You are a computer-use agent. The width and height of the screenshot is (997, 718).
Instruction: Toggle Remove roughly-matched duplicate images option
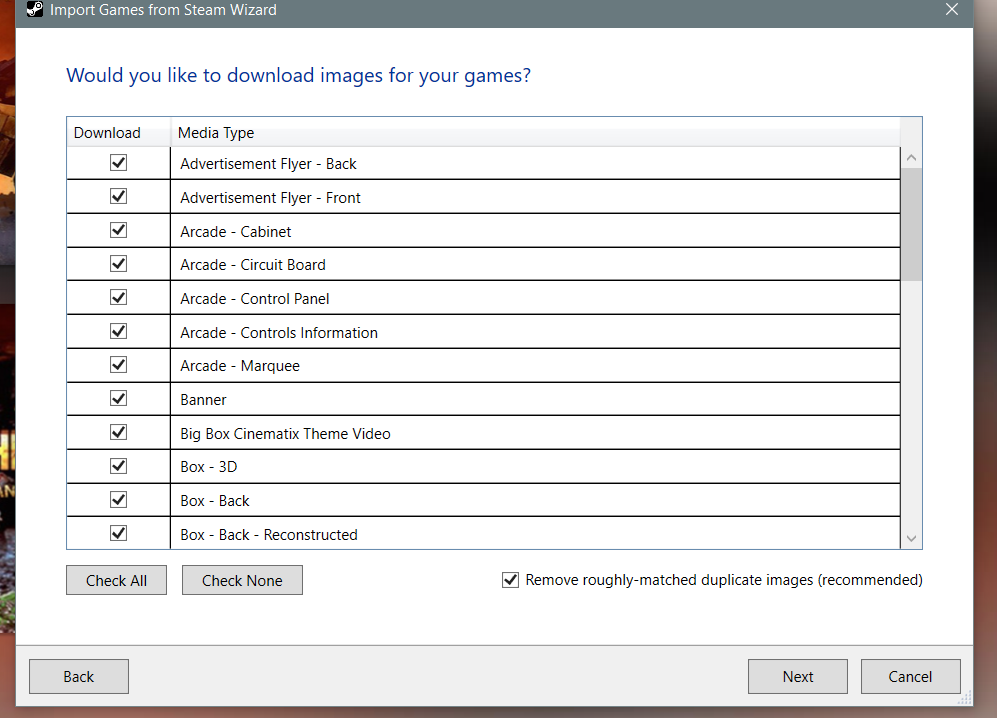coord(511,580)
